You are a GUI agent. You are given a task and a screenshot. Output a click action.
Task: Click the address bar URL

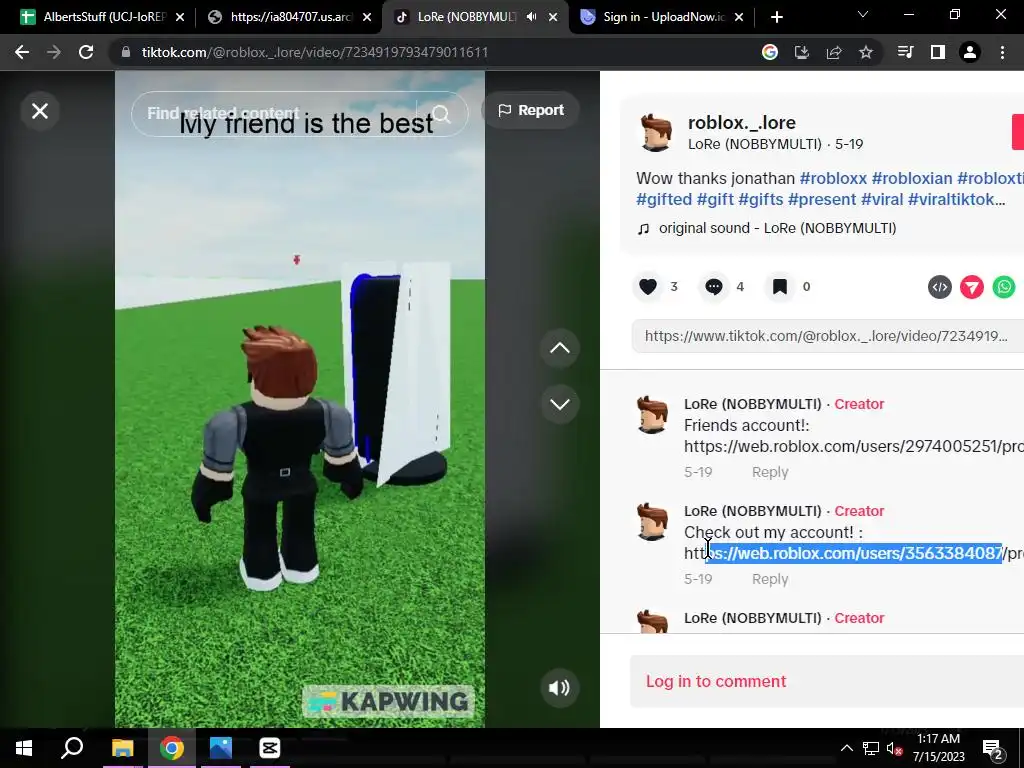(x=315, y=52)
